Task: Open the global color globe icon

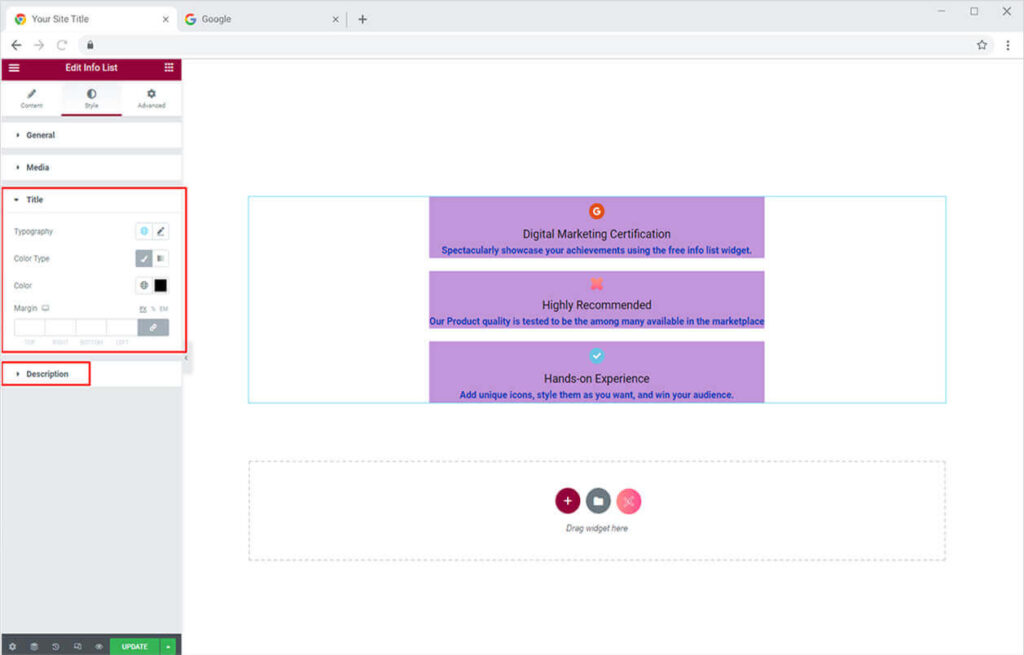Action: click(x=144, y=285)
